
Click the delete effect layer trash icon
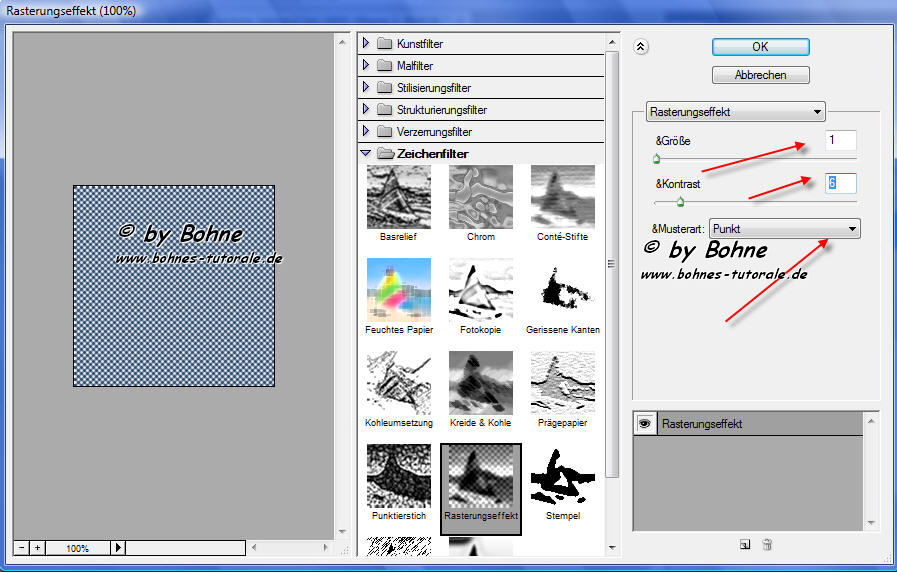click(x=767, y=545)
